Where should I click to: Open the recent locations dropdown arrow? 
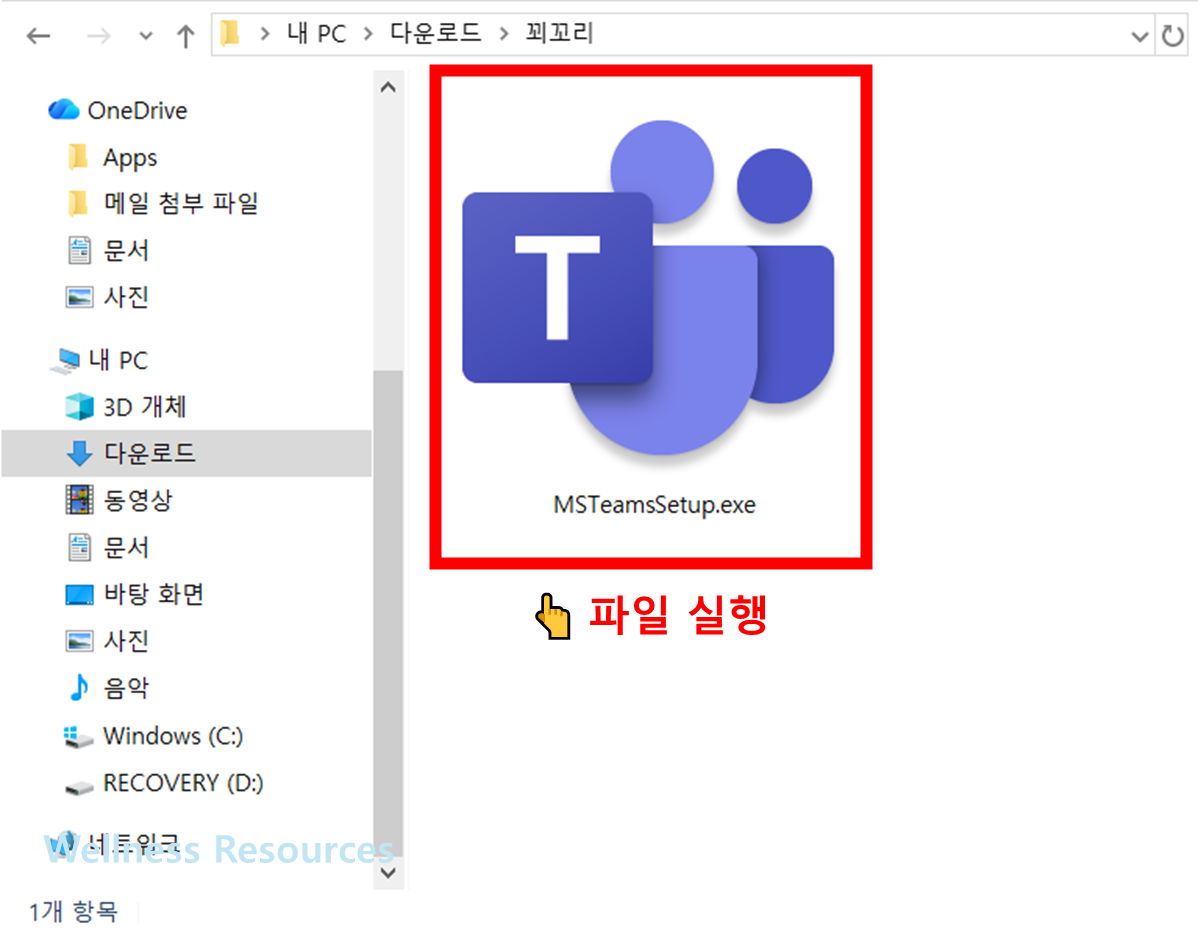point(145,36)
